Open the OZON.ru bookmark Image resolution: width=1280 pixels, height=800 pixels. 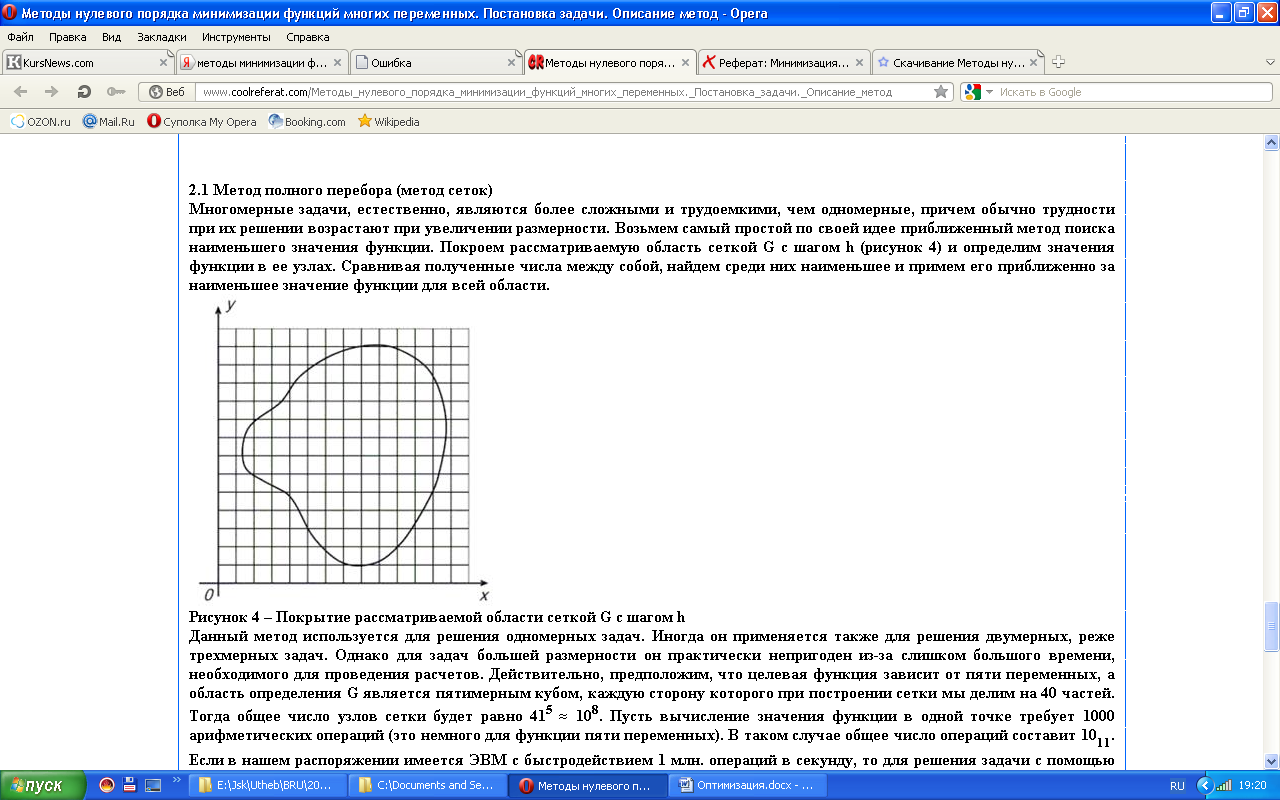tap(42, 122)
